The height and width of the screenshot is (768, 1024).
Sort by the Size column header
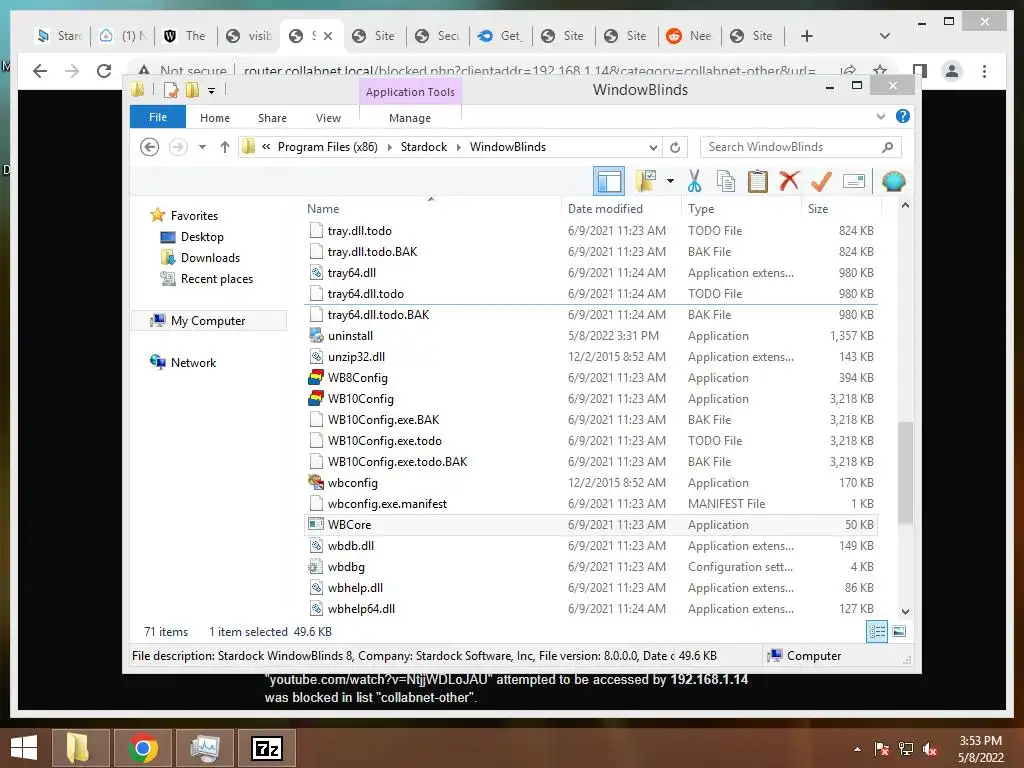(x=841, y=209)
